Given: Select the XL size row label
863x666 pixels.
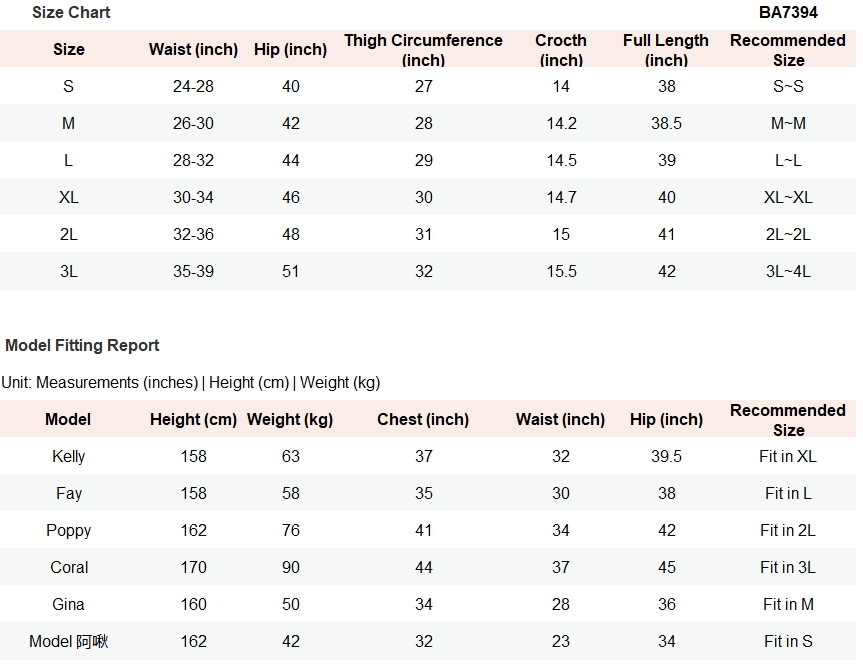Looking at the screenshot, I should point(69,197).
